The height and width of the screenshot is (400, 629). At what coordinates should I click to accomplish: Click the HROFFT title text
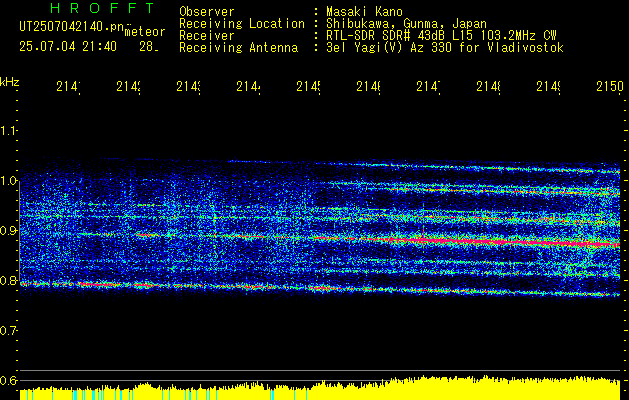pos(102,8)
